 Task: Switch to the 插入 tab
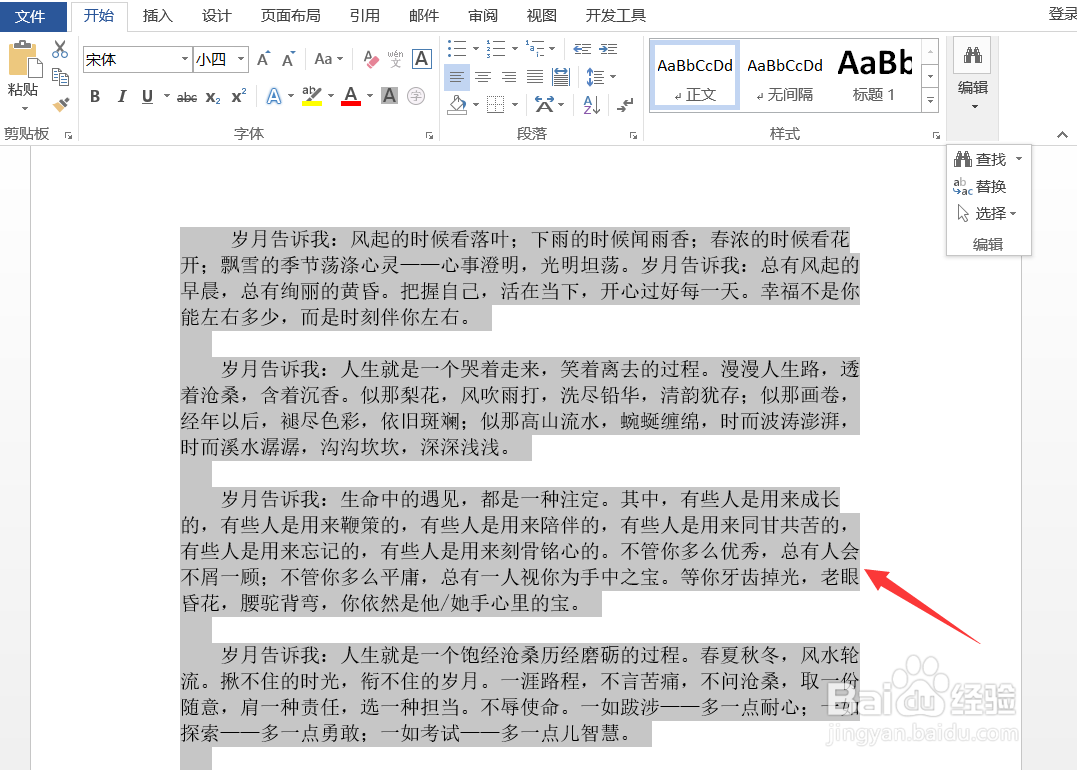157,16
